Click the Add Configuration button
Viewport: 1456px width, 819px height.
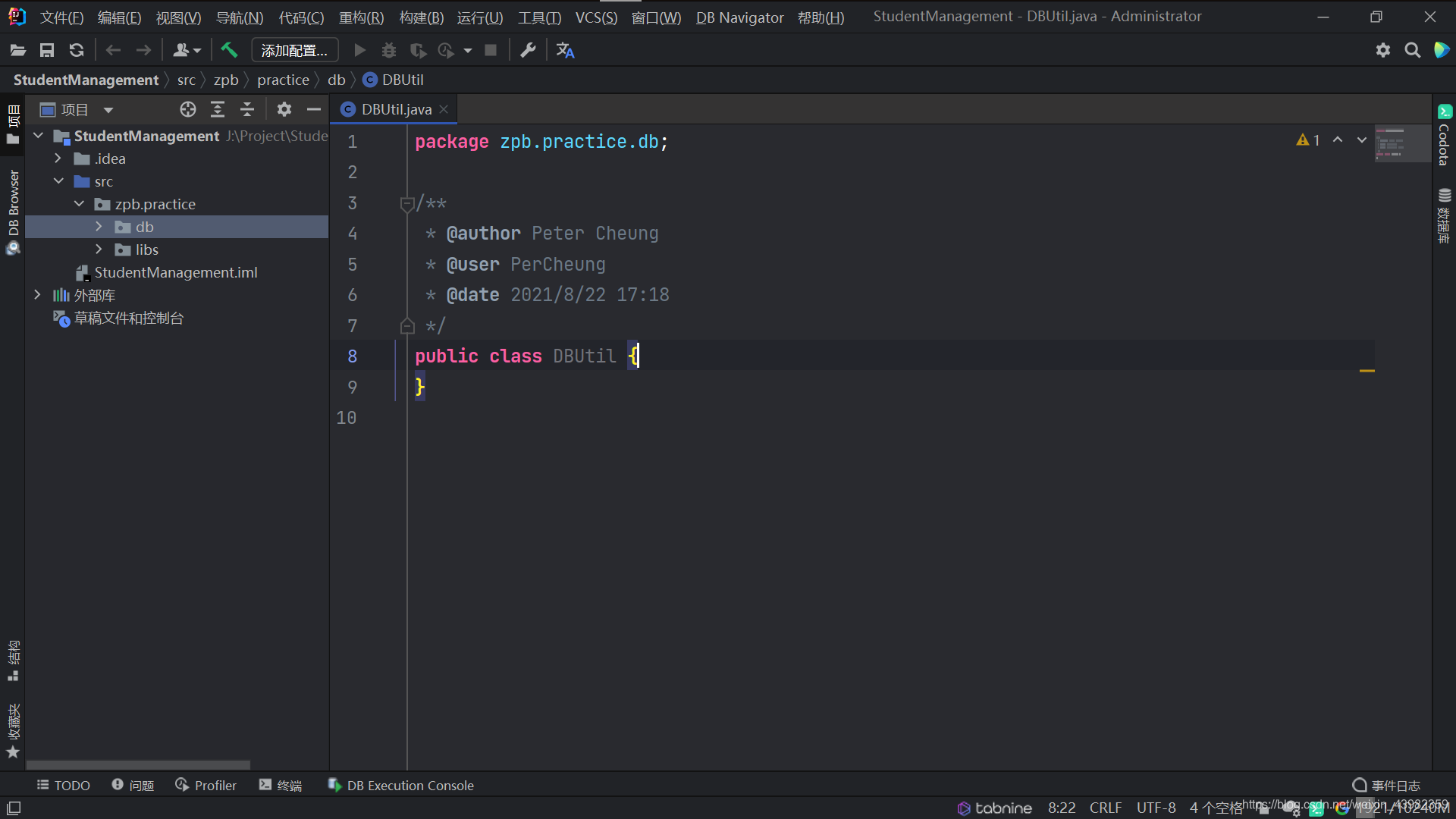click(x=294, y=50)
